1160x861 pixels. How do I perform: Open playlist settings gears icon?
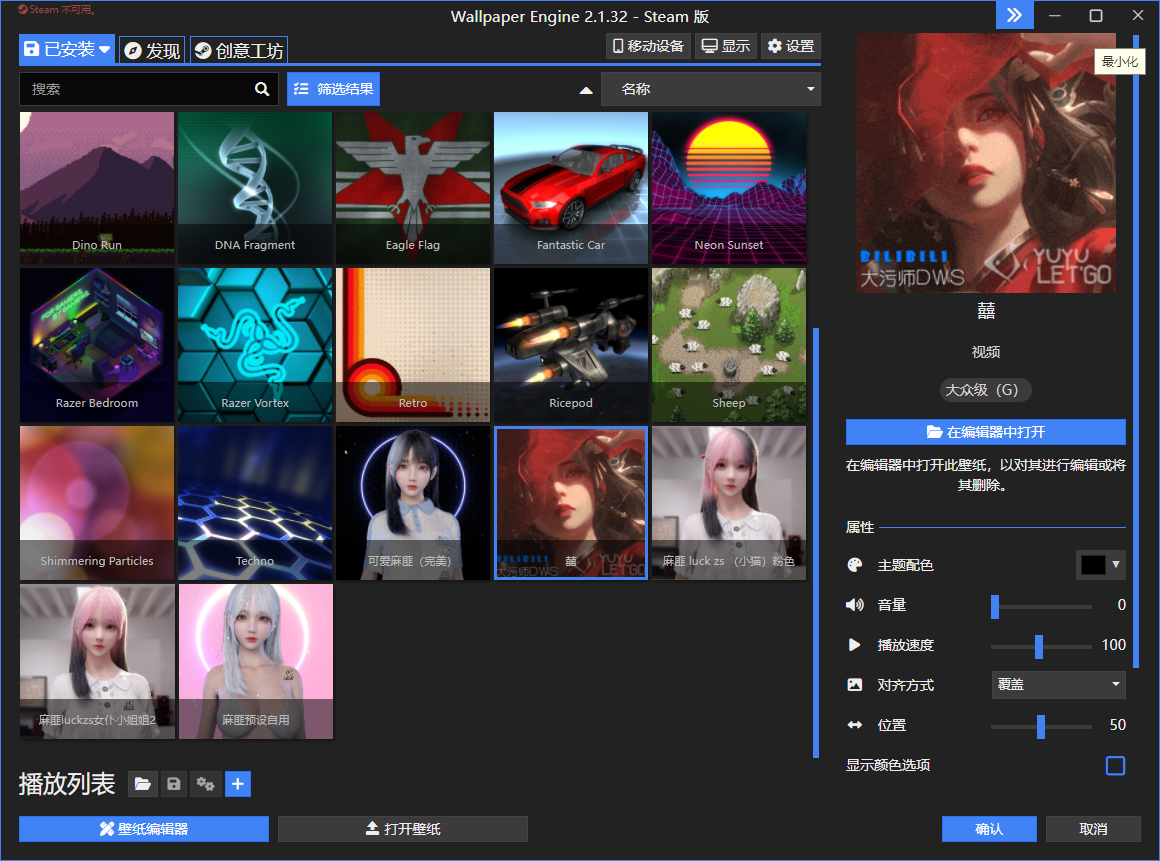(206, 785)
